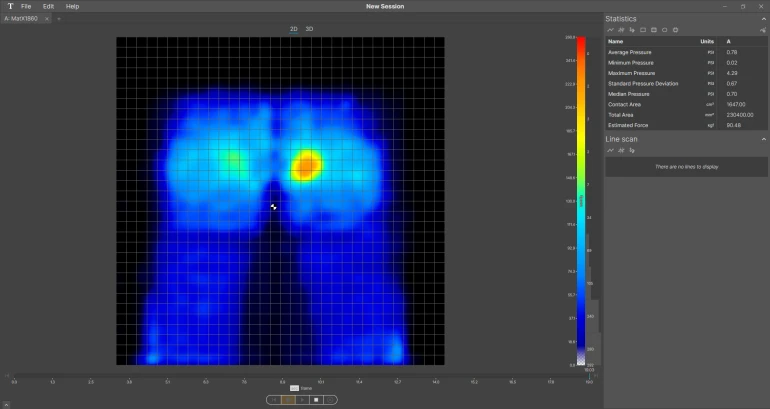Switch to the 3D view
Image resolution: width=770 pixels, height=409 pixels.
pyautogui.click(x=309, y=29)
